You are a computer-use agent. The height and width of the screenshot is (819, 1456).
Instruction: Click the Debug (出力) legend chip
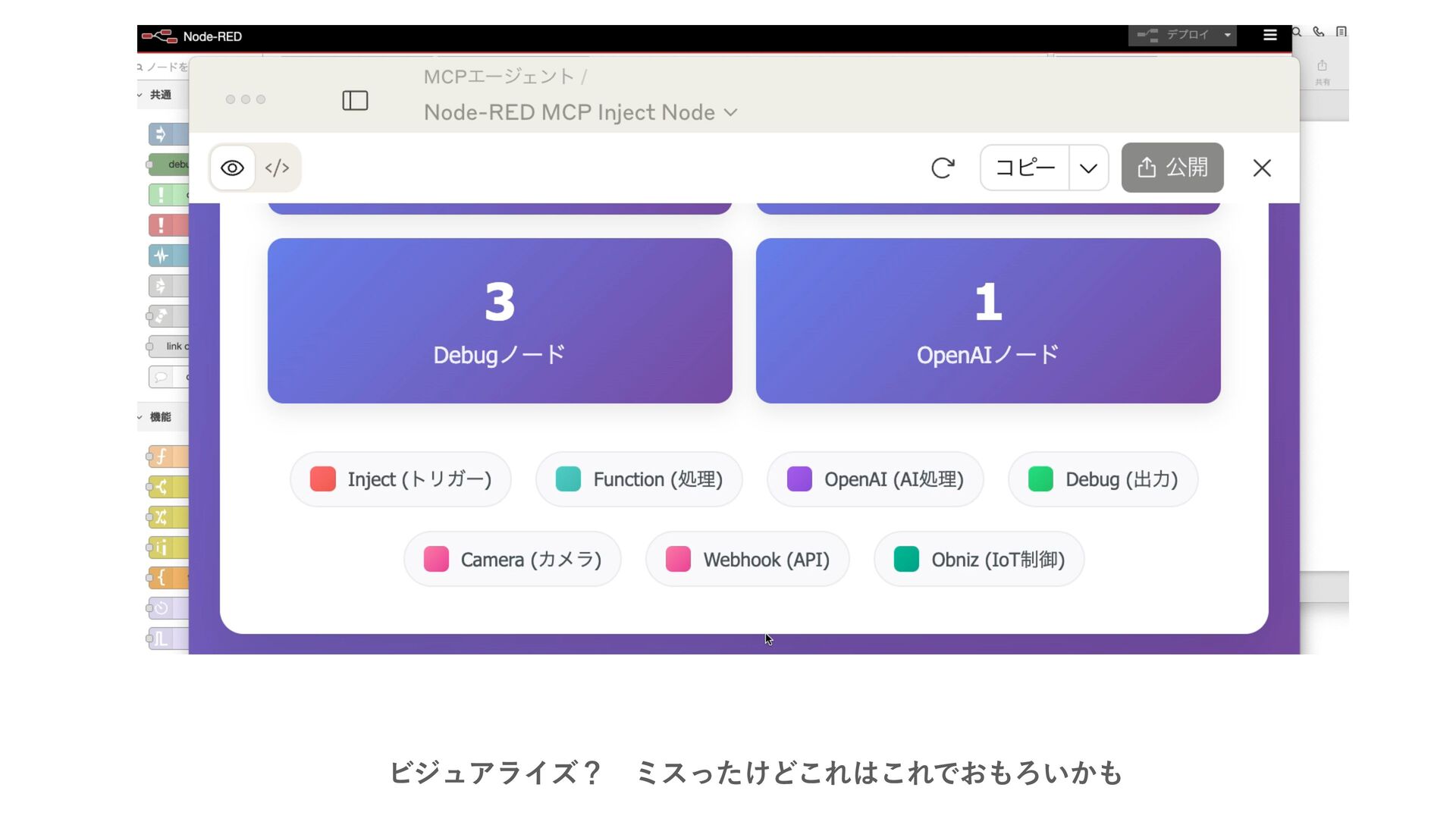pos(1103,479)
